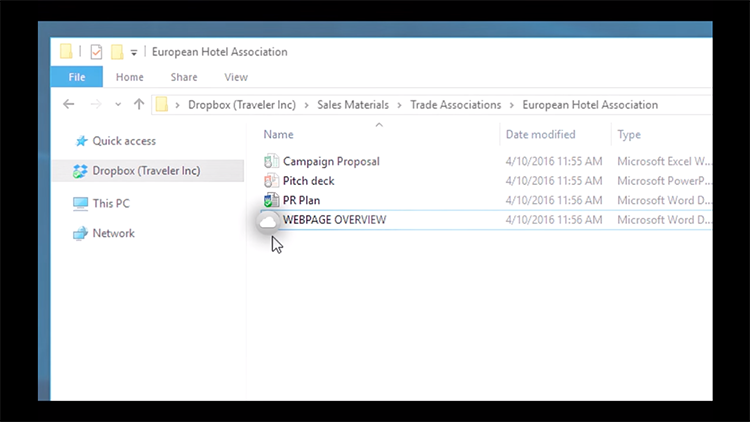This screenshot has width=750, height=422.
Task: Open the Share ribbon tab
Action: pos(183,77)
